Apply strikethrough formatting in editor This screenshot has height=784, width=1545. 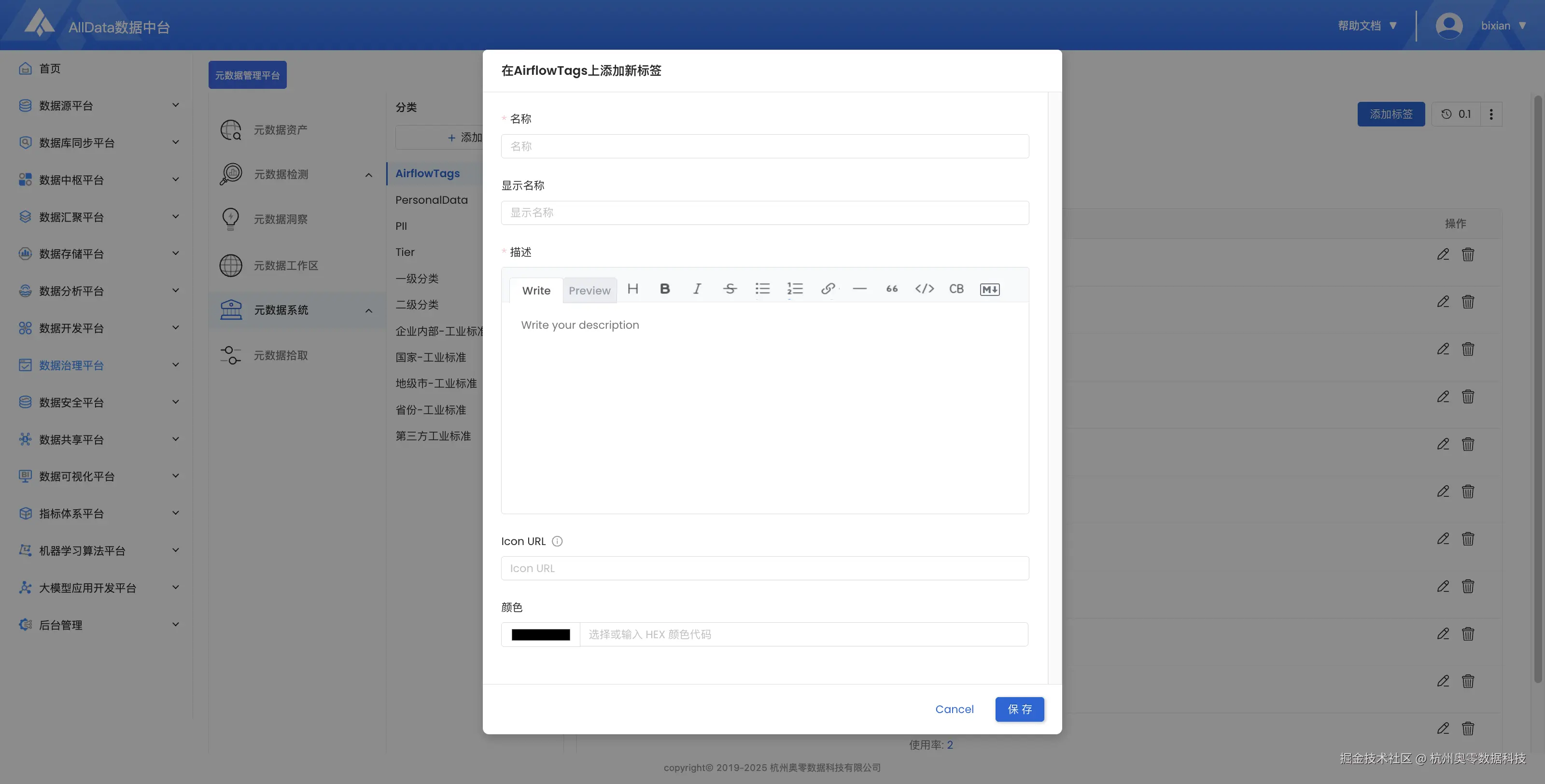pyautogui.click(x=730, y=289)
